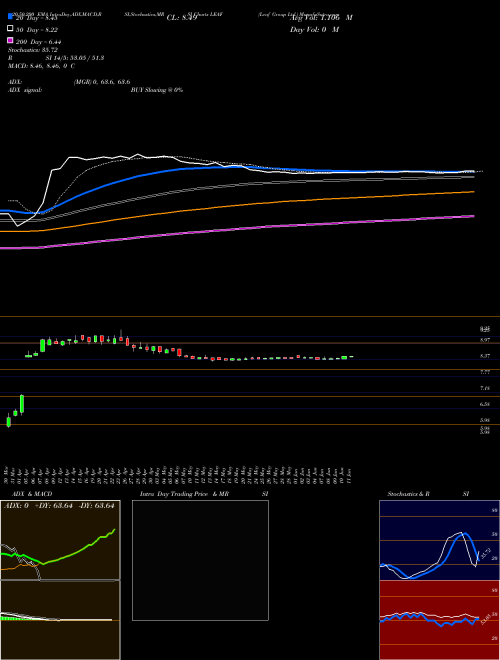Click the ADX: 0 +DY: 63.64 readout
The height and width of the screenshot is (660, 500).
(59, 506)
